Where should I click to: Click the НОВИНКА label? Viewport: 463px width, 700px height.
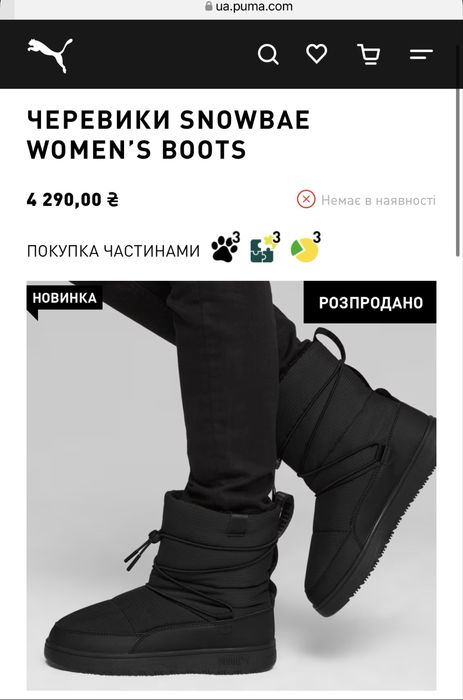(x=64, y=298)
